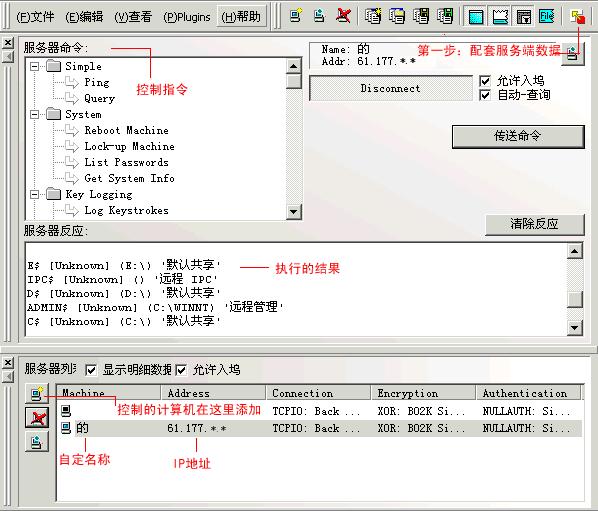Image resolution: width=598 pixels, height=511 pixels.
Task: Toggle the 自动-查询 checkbox
Action: [x=485, y=95]
